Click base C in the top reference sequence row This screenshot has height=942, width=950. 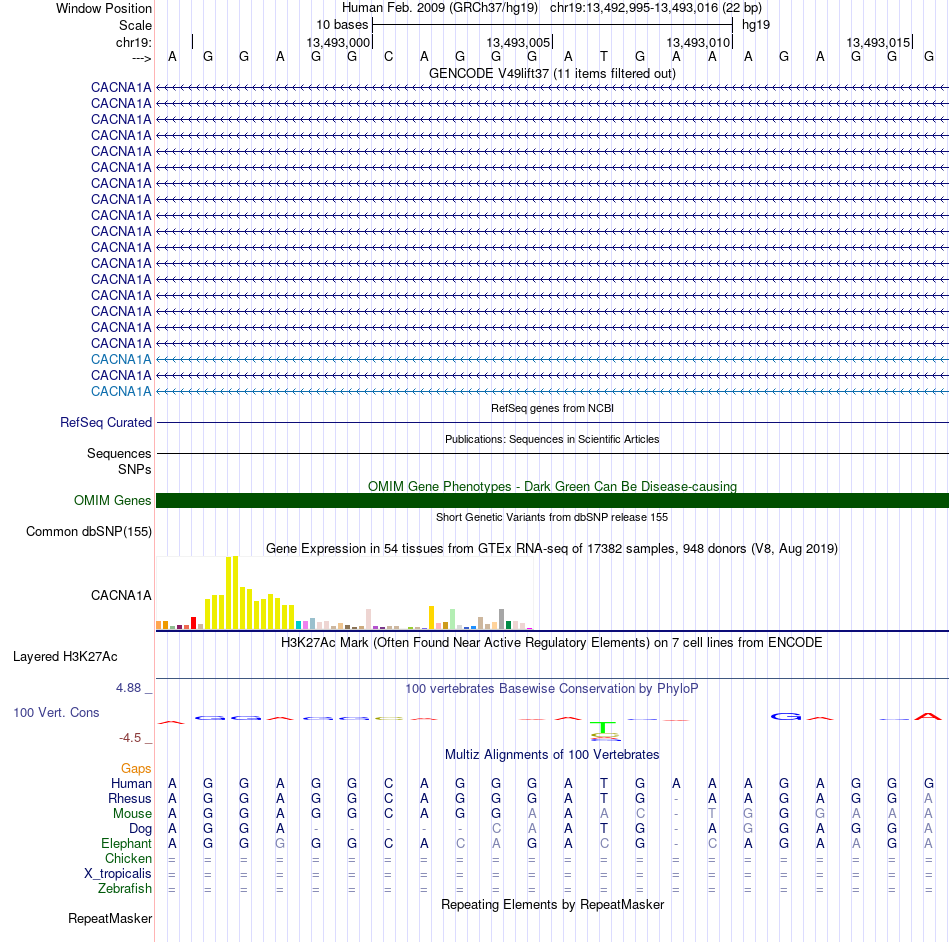pyautogui.click(x=388, y=56)
